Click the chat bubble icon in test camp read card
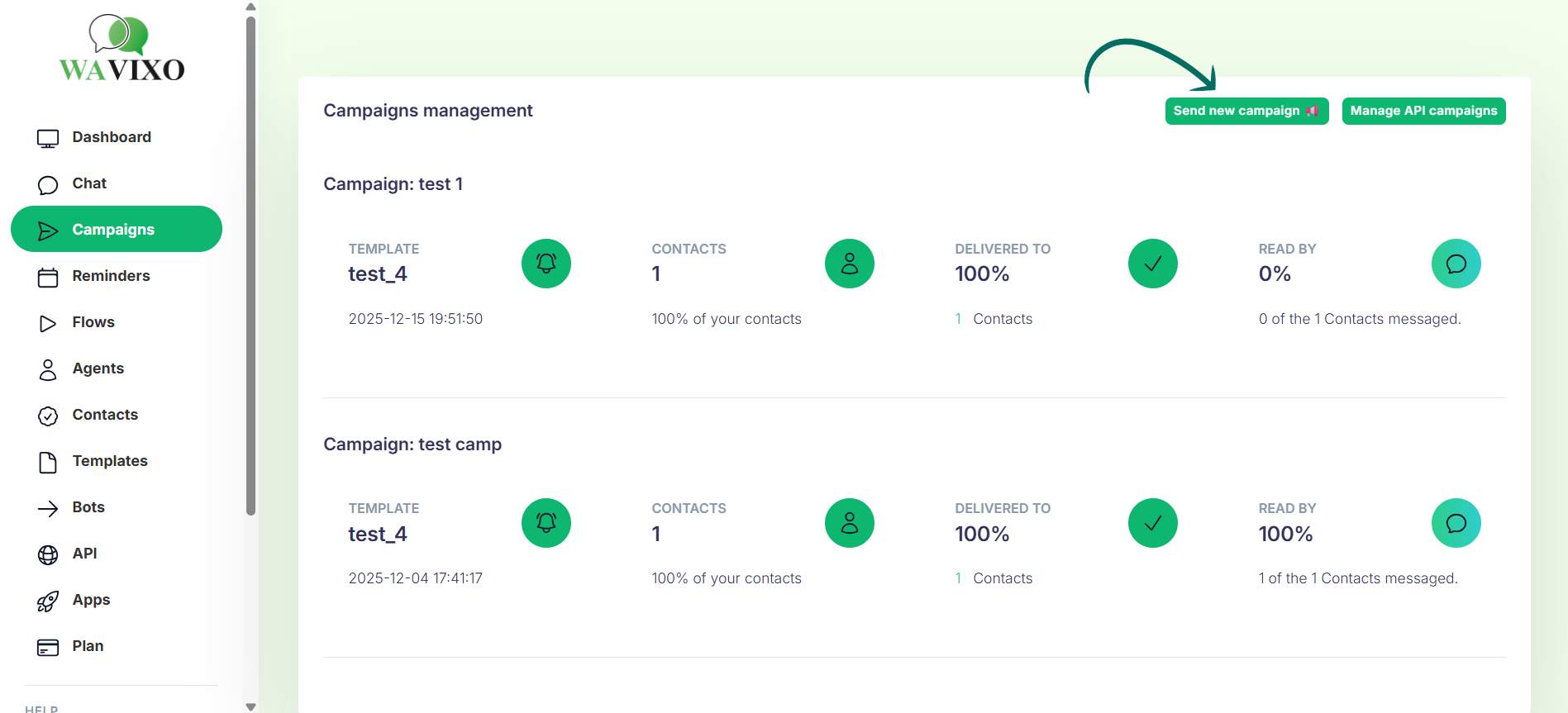This screenshot has width=1568, height=713. [x=1456, y=523]
